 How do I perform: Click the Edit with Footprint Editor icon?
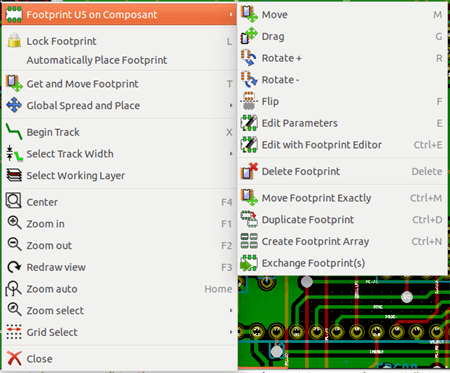(249, 144)
